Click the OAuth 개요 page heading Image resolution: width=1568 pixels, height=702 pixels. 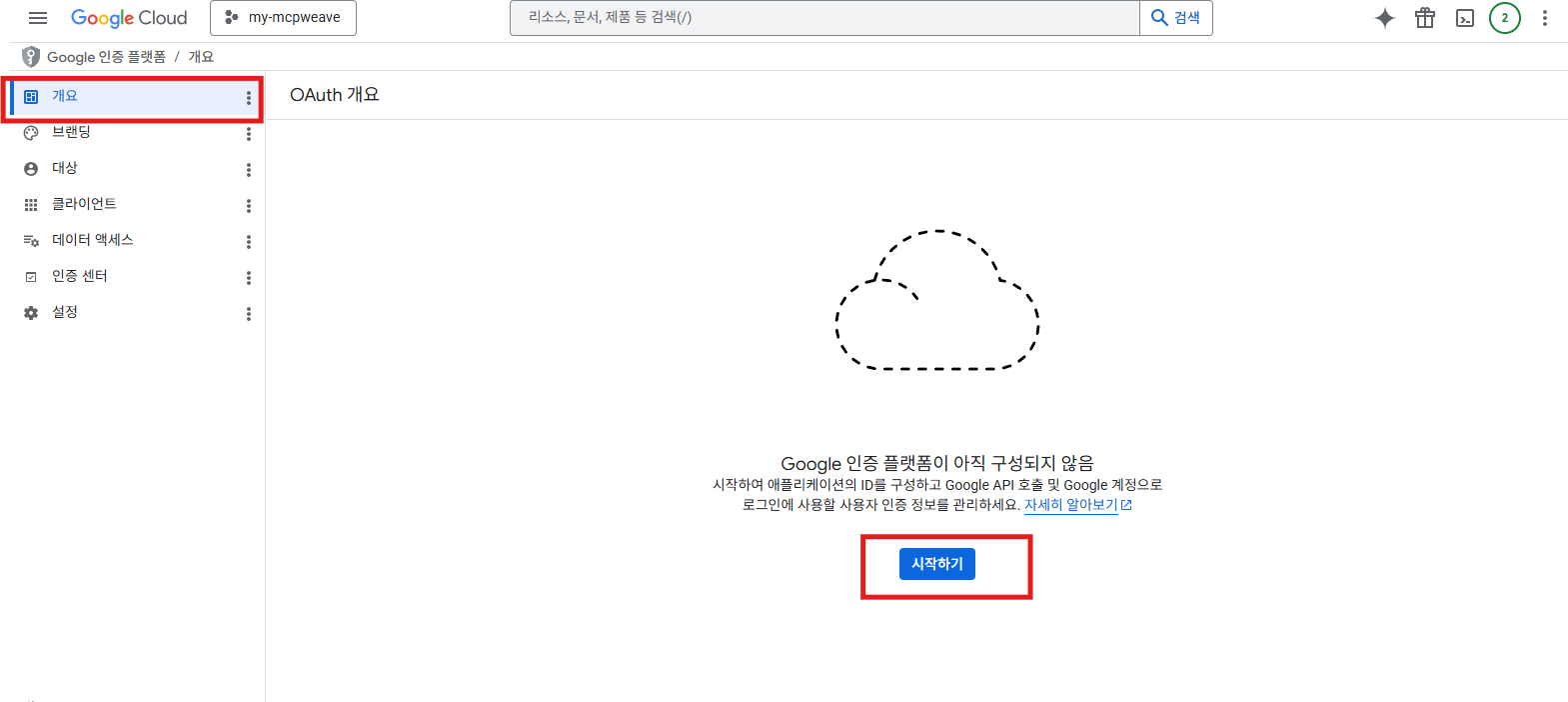pyautogui.click(x=335, y=95)
